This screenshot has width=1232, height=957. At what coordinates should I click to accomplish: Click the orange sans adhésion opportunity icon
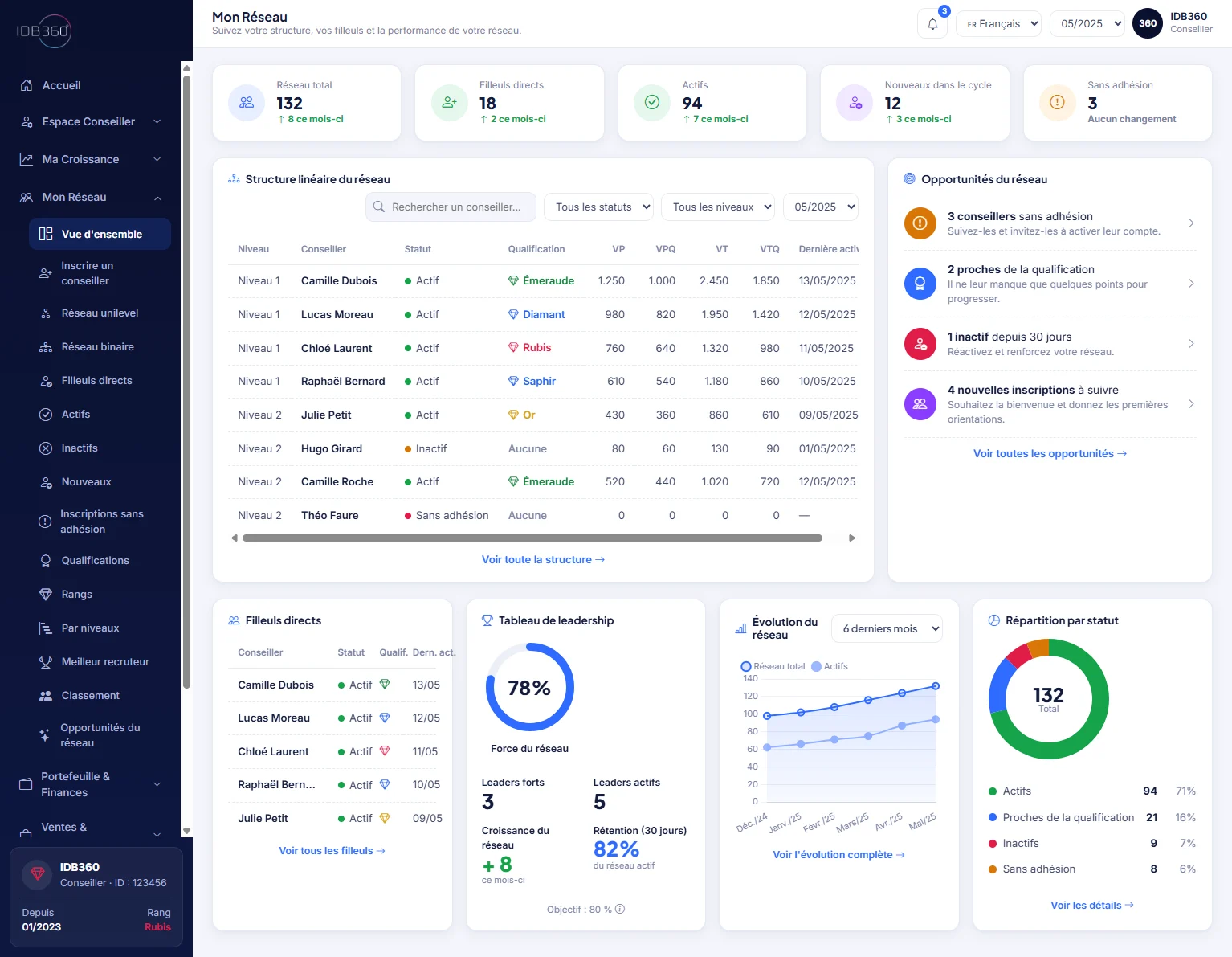tap(920, 223)
